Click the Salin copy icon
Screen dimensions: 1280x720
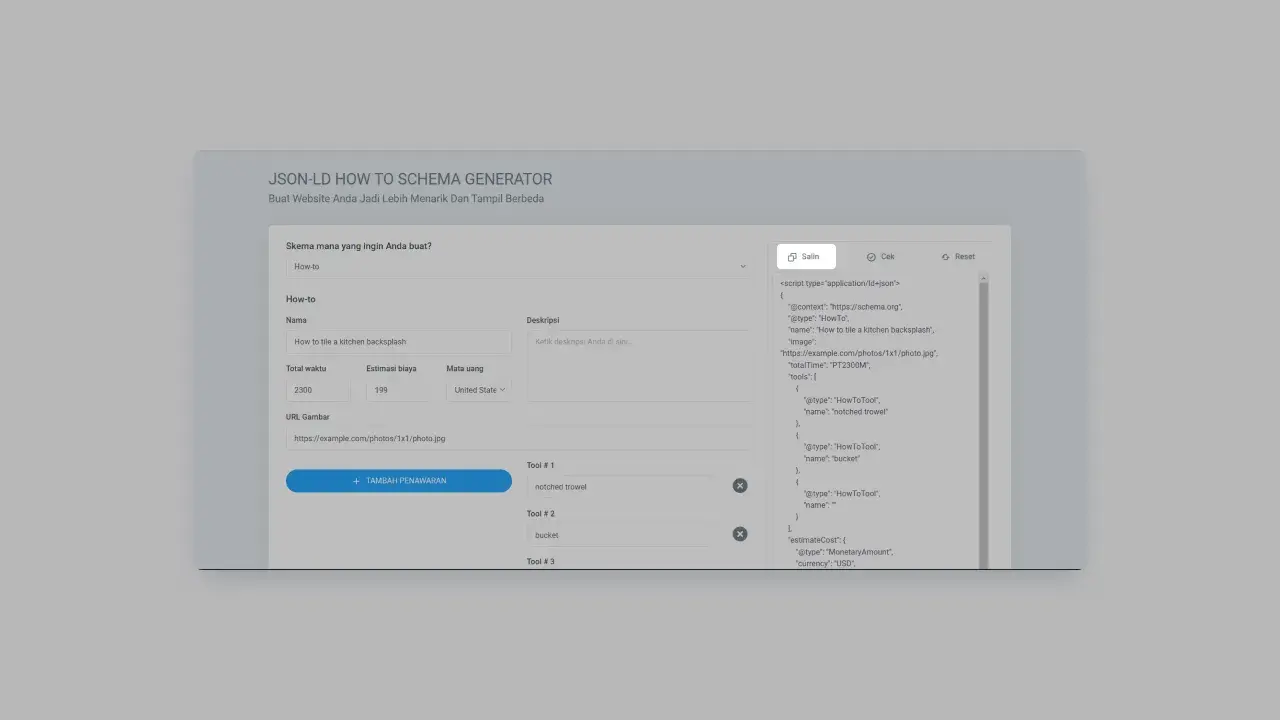[792, 257]
